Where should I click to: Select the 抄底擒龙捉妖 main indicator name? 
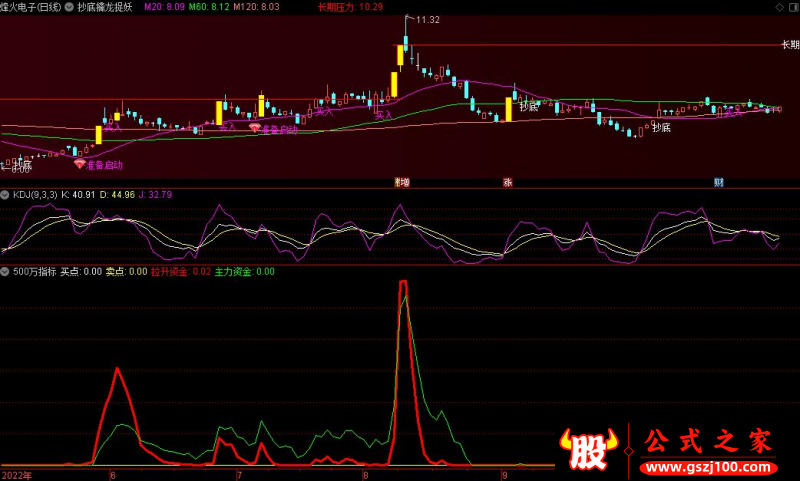105,6
